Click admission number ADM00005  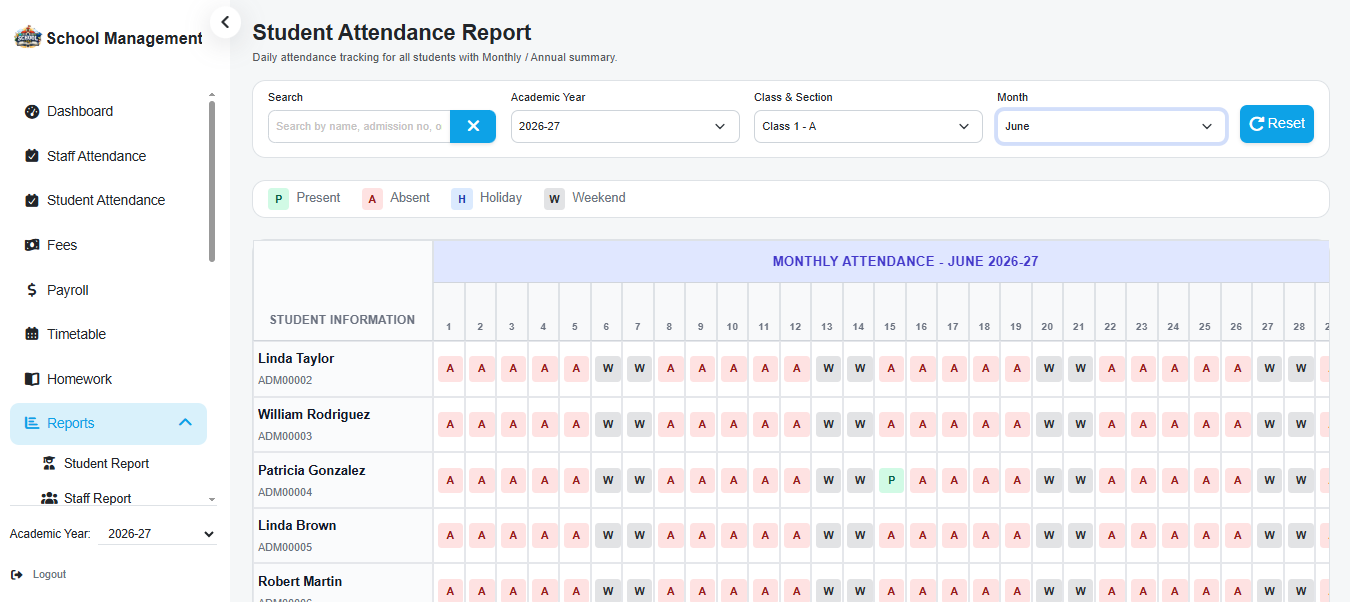tap(285, 547)
